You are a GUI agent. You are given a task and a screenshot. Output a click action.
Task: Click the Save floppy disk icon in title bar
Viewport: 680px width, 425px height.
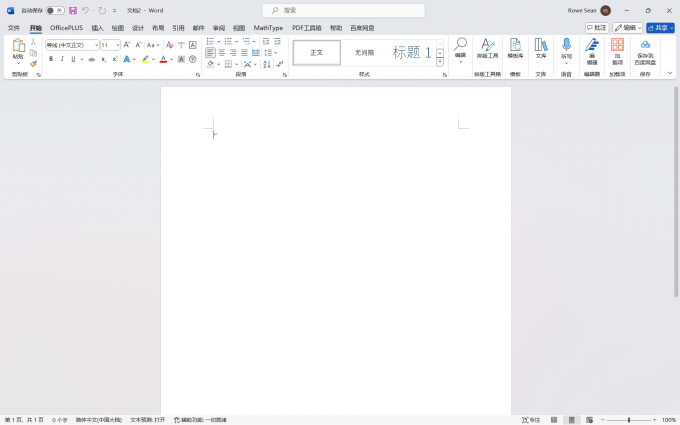(73, 10)
